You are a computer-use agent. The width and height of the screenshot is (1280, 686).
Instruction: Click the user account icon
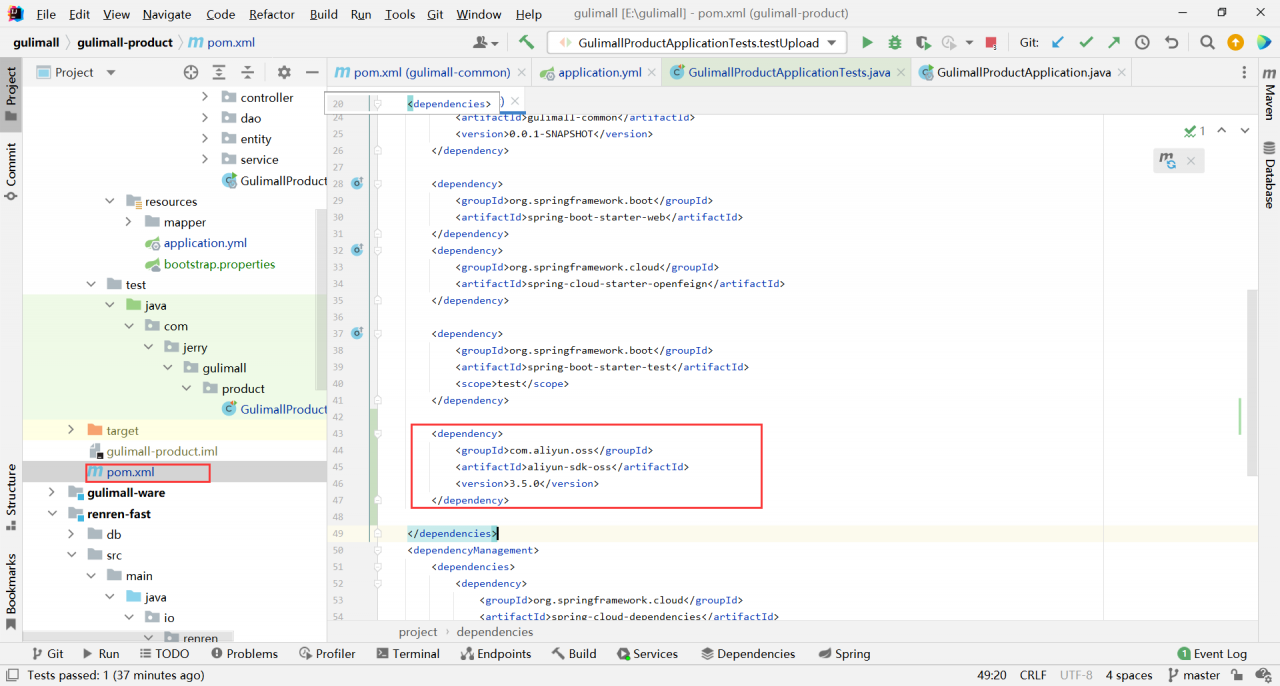click(x=486, y=42)
